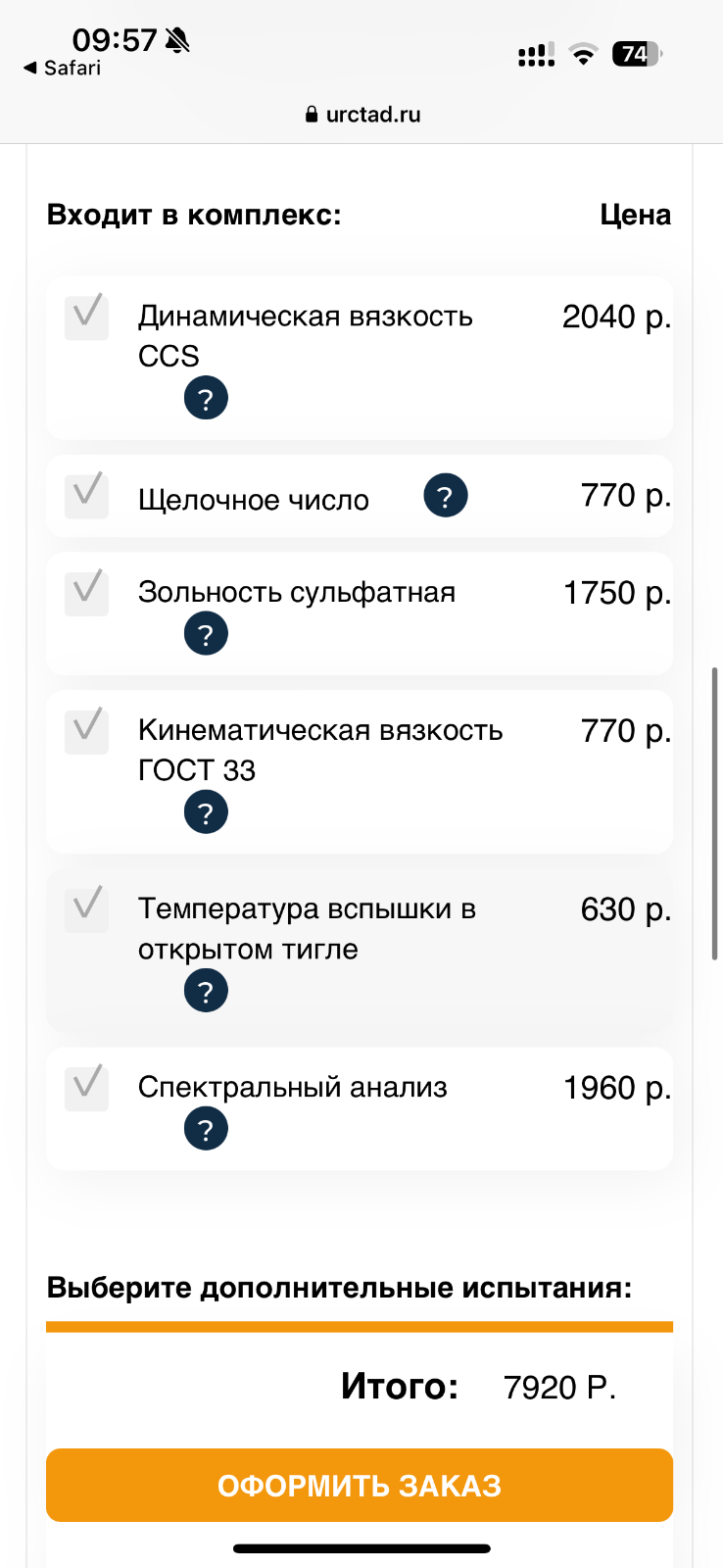Screen dimensions: 723x1568
Task: Toggle the Спектральный анализ checkbox
Action: [86, 1089]
